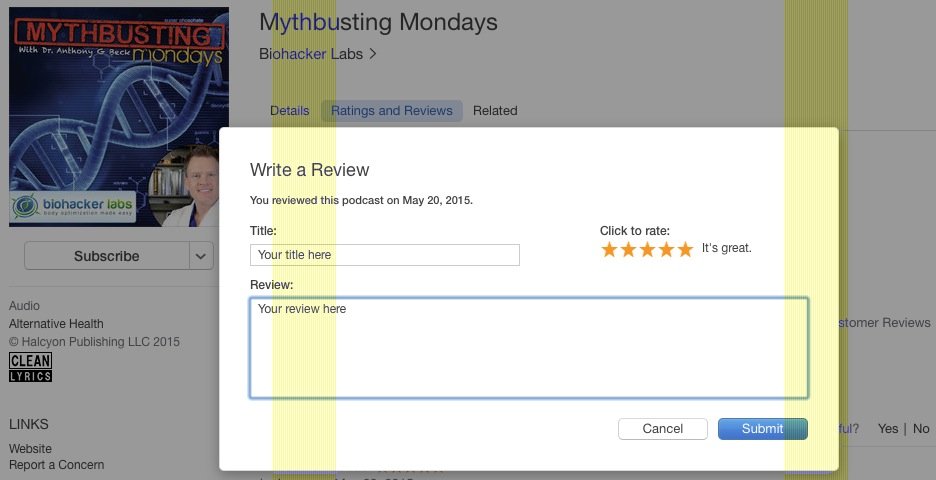Click the Subscribe button
The width and height of the screenshot is (936, 480).
(107, 256)
